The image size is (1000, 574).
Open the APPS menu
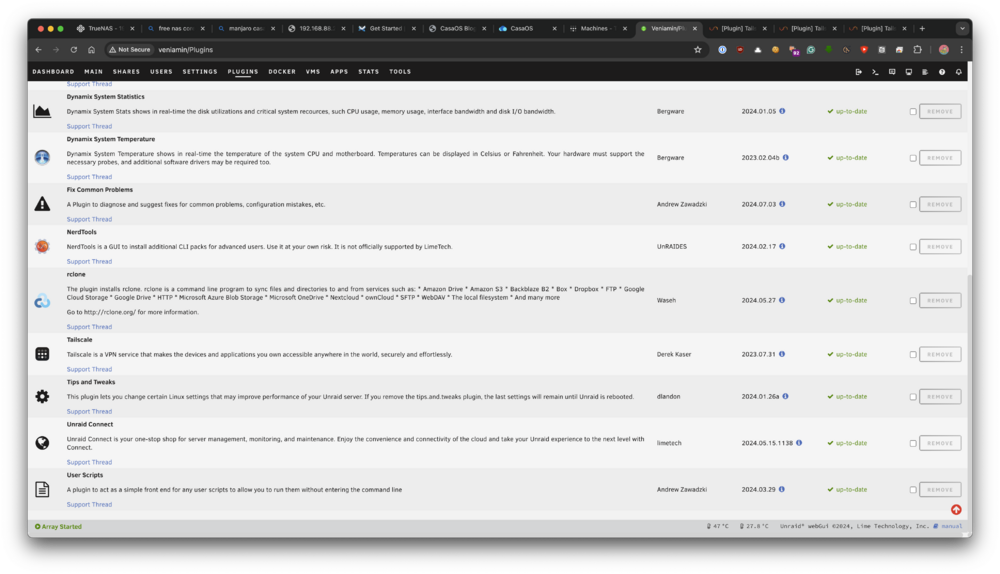339,72
